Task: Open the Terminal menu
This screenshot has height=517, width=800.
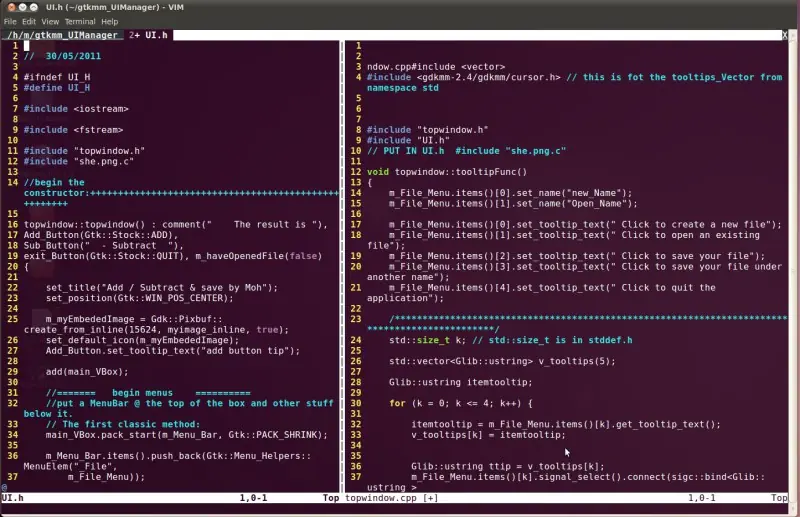Action: click(80, 21)
